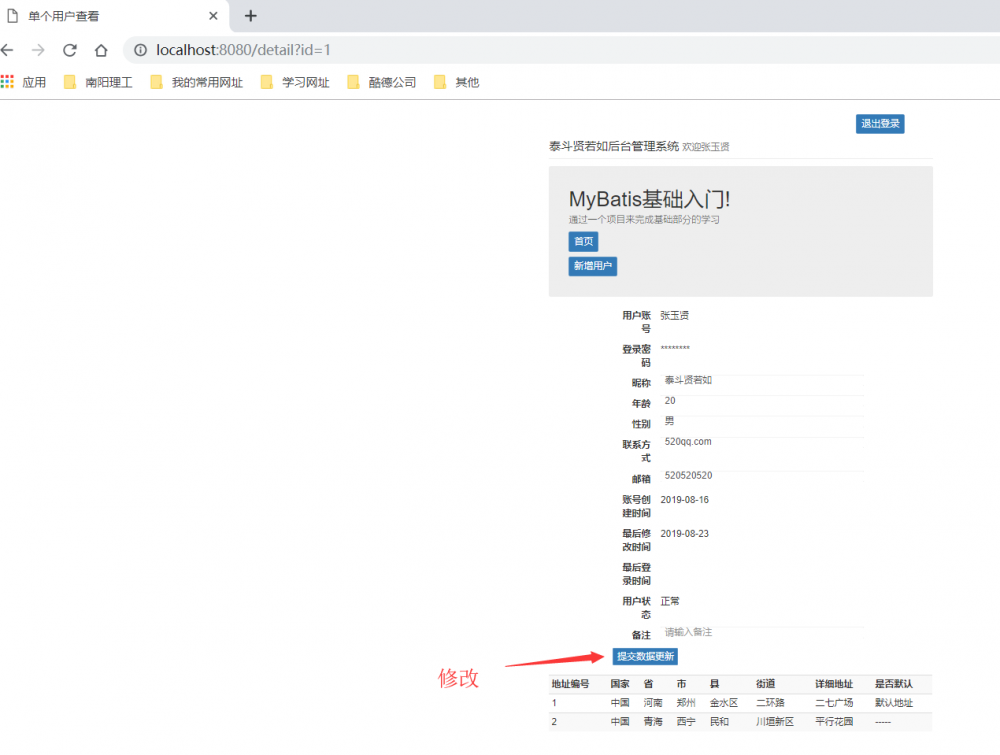This screenshot has width=1000, height=755.
Task: Click the back navigation arrow
Action: [8, 50]
